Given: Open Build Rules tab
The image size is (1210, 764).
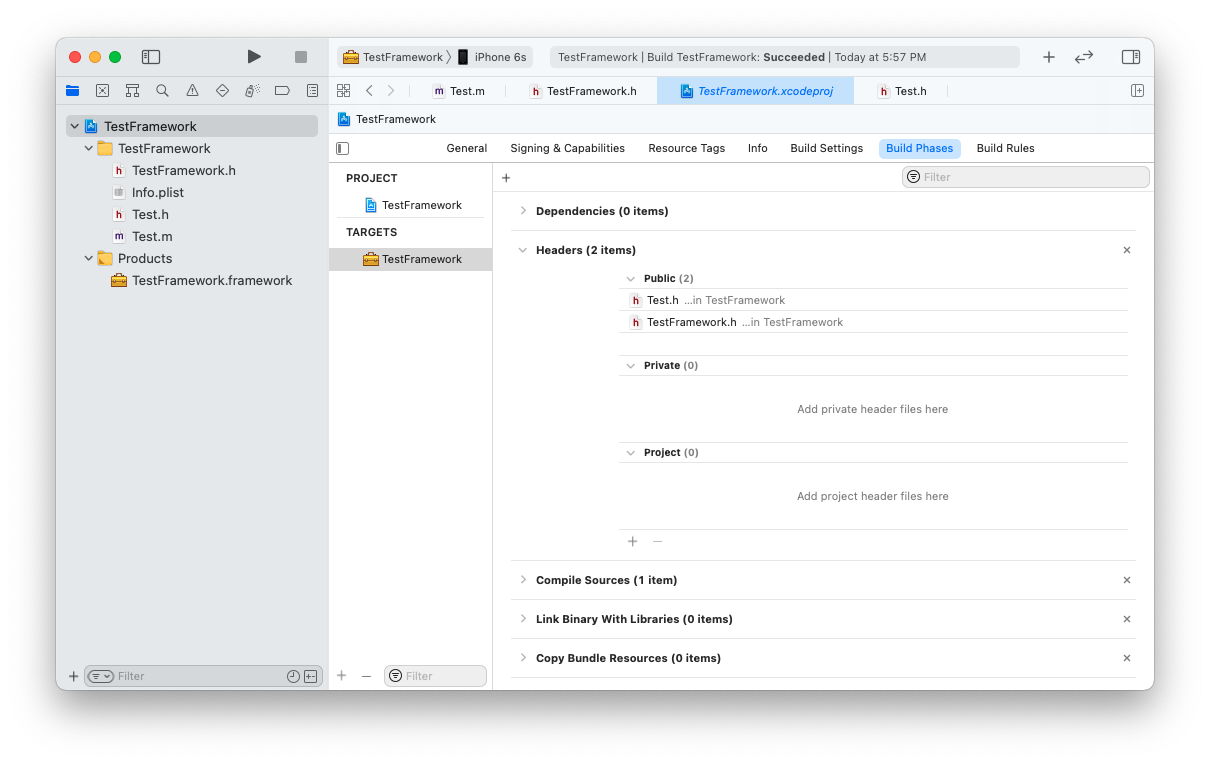Looking at the screenshot, I should pos(1005,148).
